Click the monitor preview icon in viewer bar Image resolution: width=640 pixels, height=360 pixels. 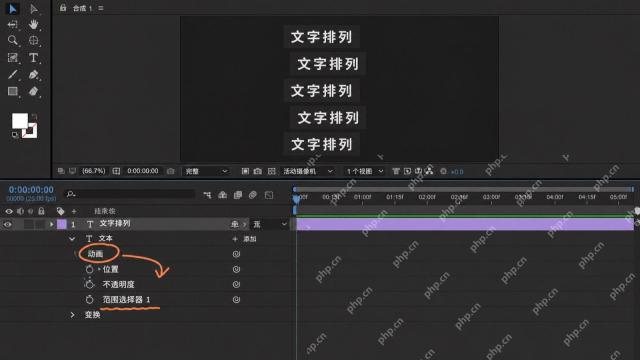[72, 171]
